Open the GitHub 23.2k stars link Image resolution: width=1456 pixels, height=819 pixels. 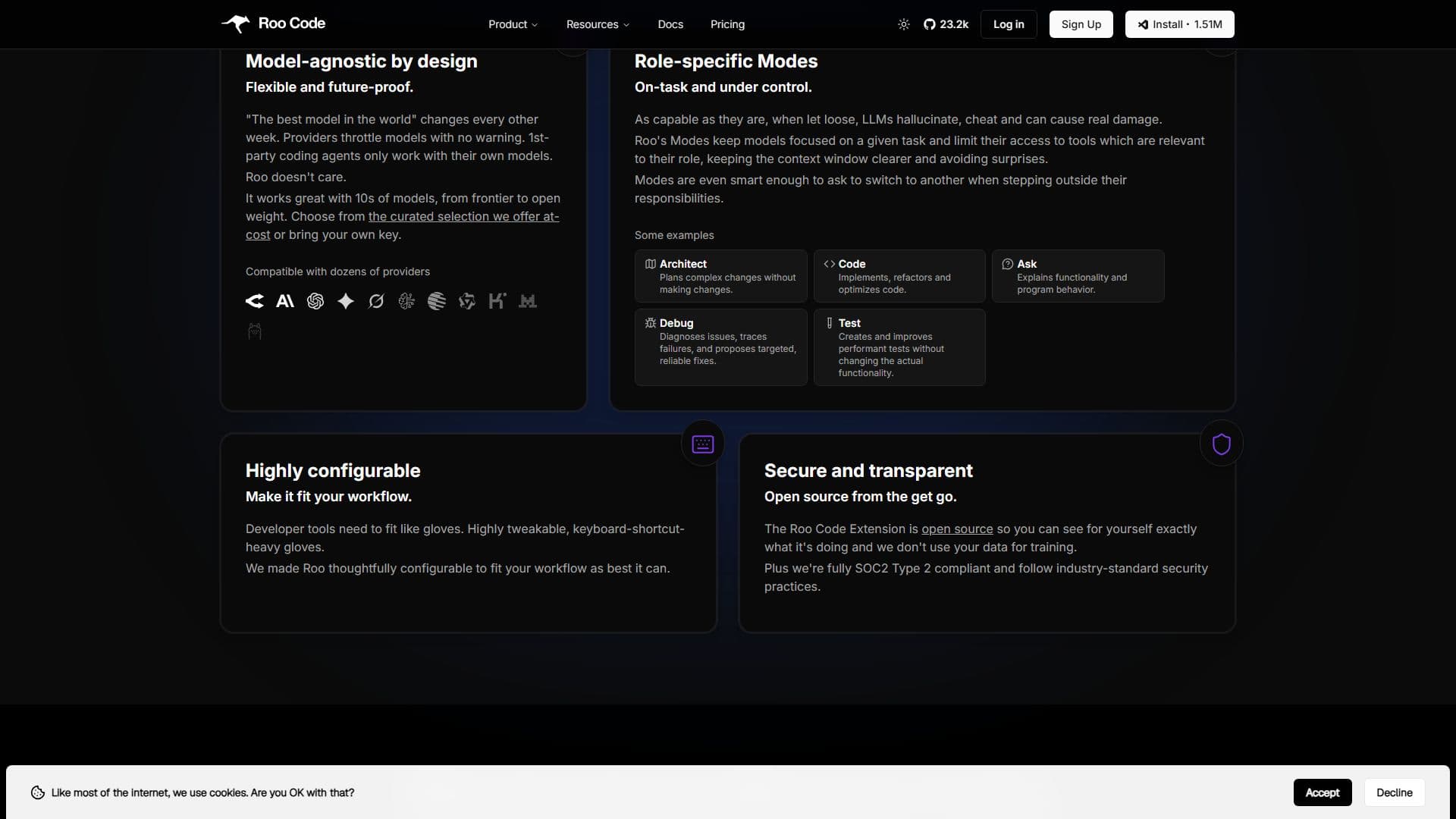946,24
